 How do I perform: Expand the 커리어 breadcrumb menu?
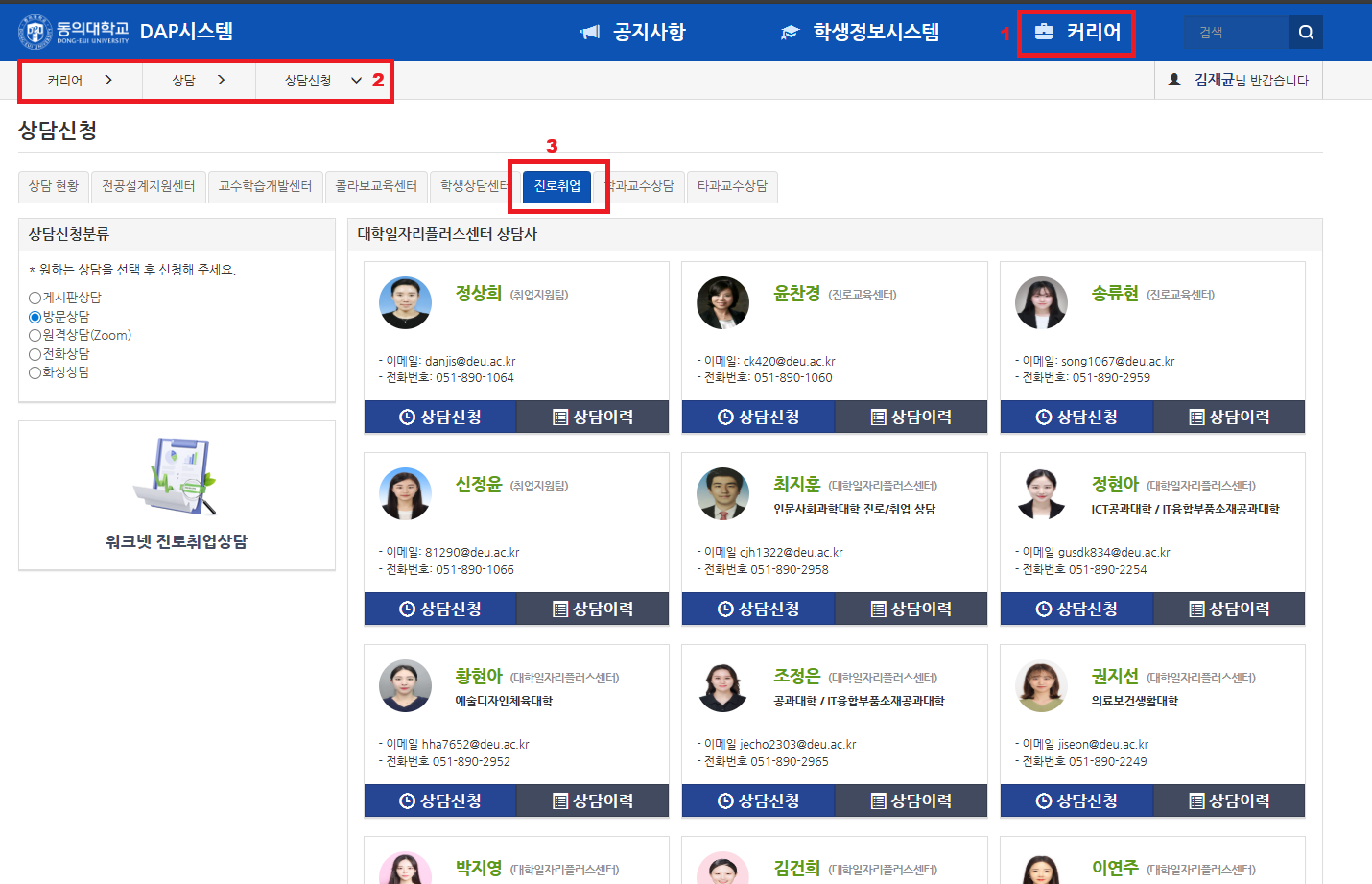tap(107, 81)
